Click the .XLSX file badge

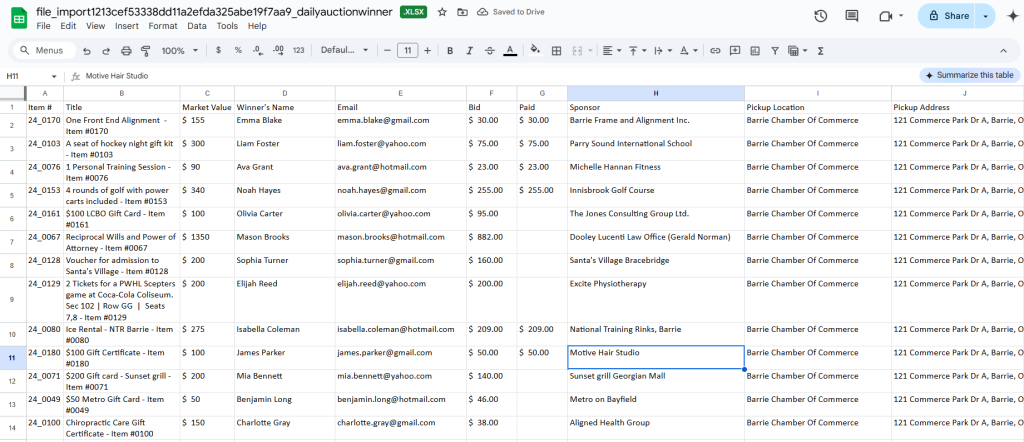pos(413,12)
